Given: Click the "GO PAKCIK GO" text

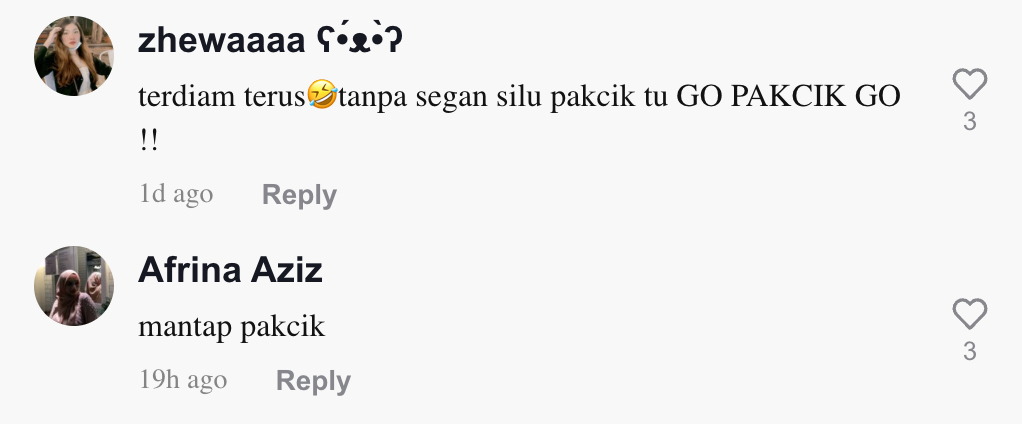Looking at the screenshot, I should coord(789,98).
